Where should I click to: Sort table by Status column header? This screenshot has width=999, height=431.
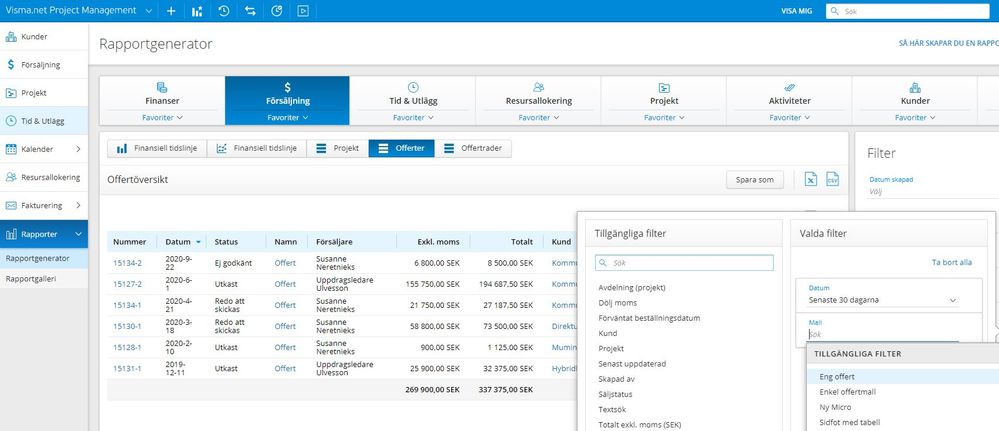click(226, 242)
